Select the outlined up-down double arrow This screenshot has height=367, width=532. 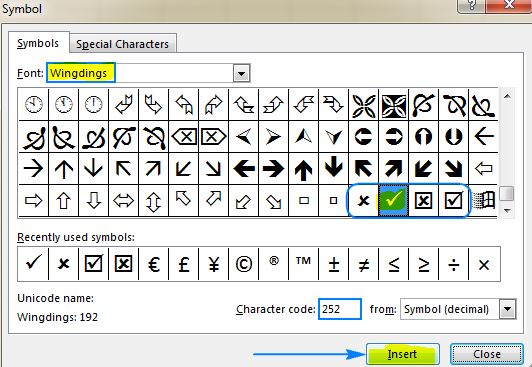point(153,200)
